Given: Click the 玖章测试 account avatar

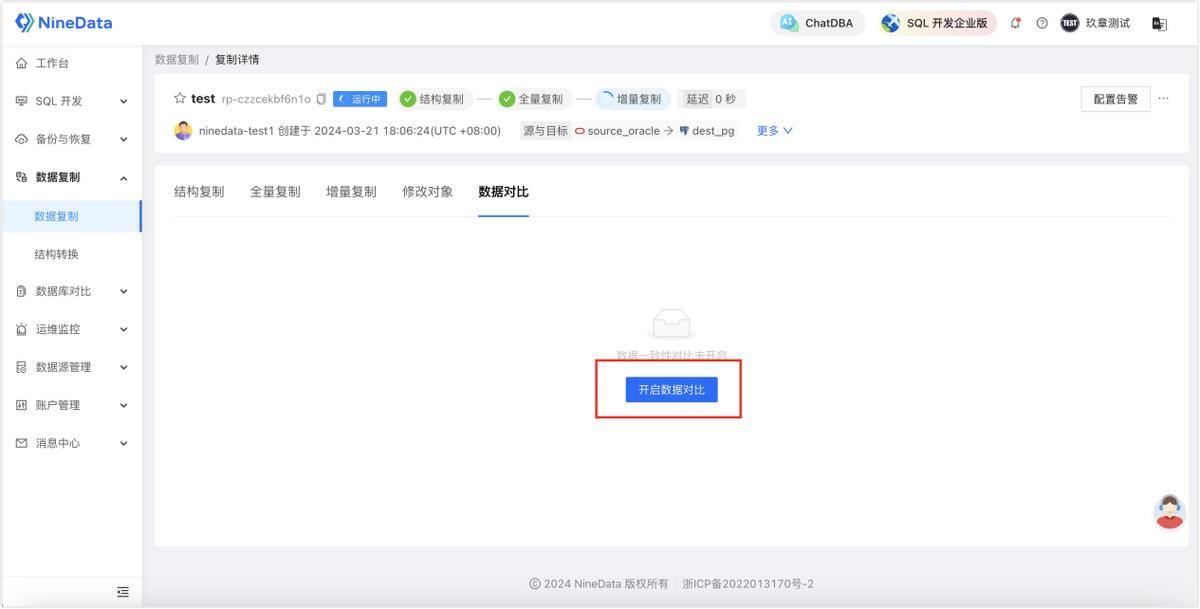Looking at the screenshot, I should [1070, 23].
